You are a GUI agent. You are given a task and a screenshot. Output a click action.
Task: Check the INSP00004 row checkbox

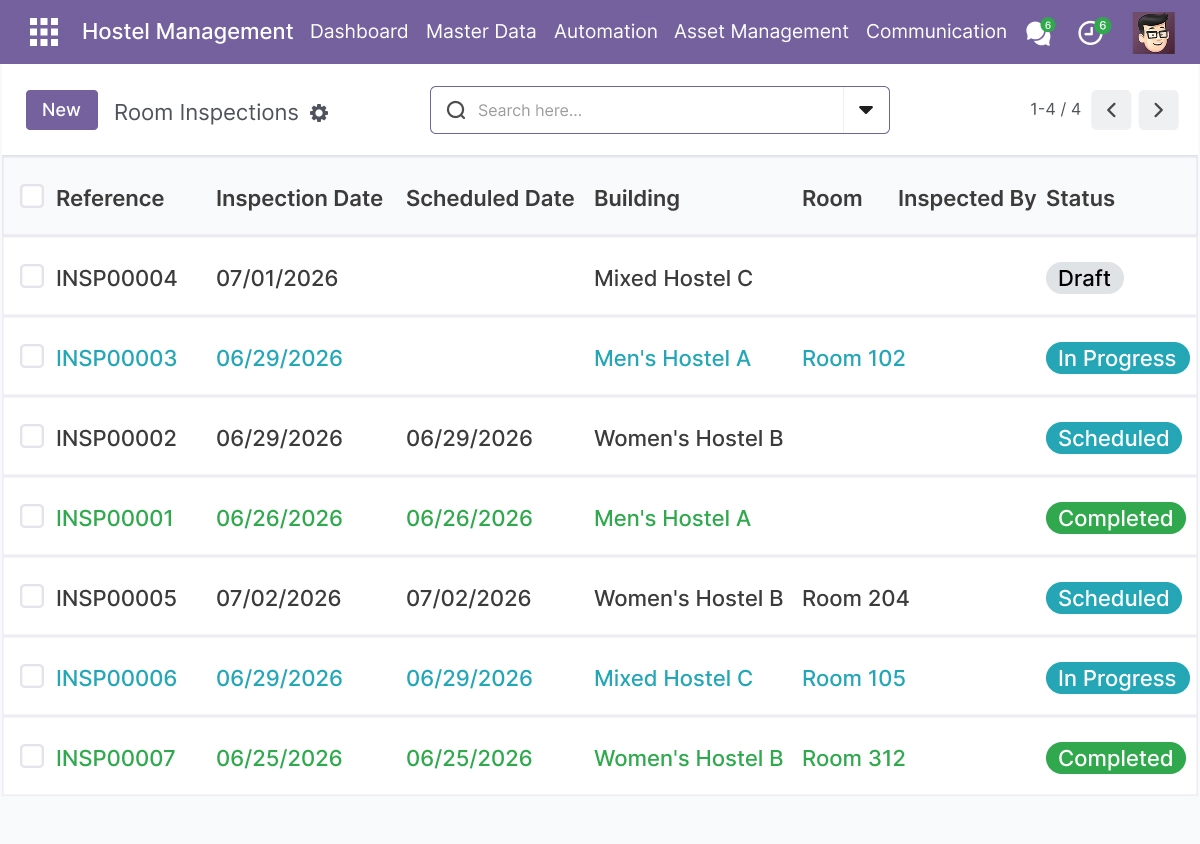(x=32, y=276)
